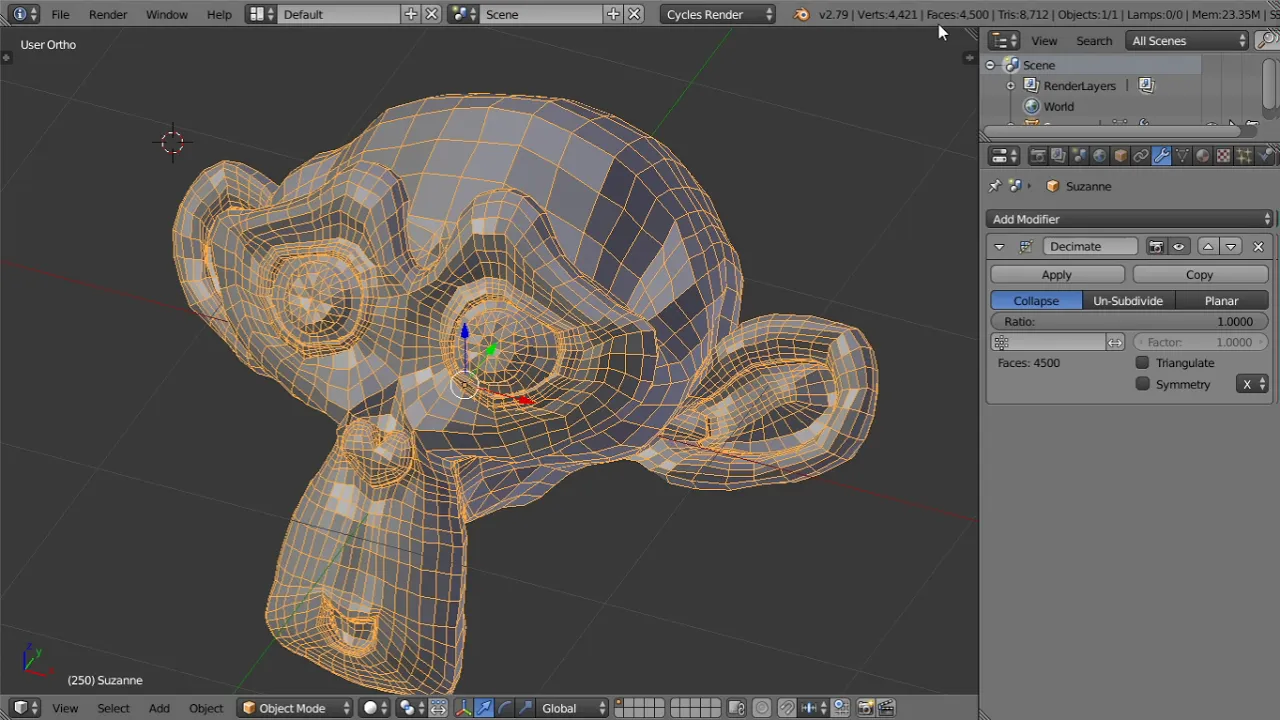Click the OpenGL render image camera icon

pyautogui.click(x=865, y=708)
